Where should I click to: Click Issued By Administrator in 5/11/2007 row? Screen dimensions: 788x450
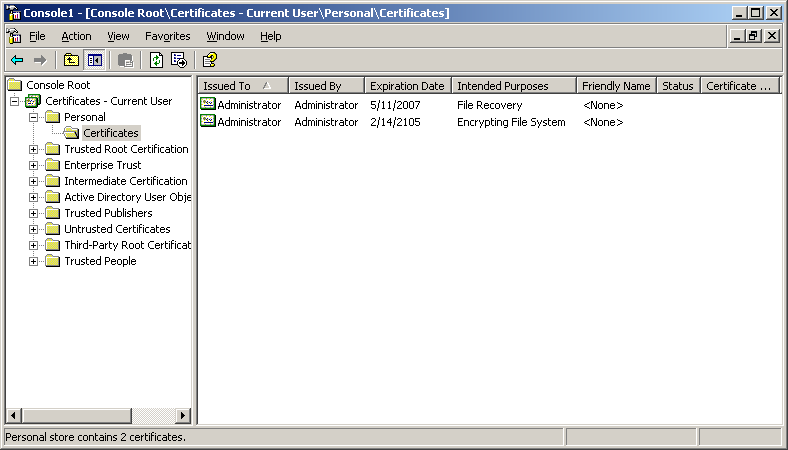coord(326,105)
